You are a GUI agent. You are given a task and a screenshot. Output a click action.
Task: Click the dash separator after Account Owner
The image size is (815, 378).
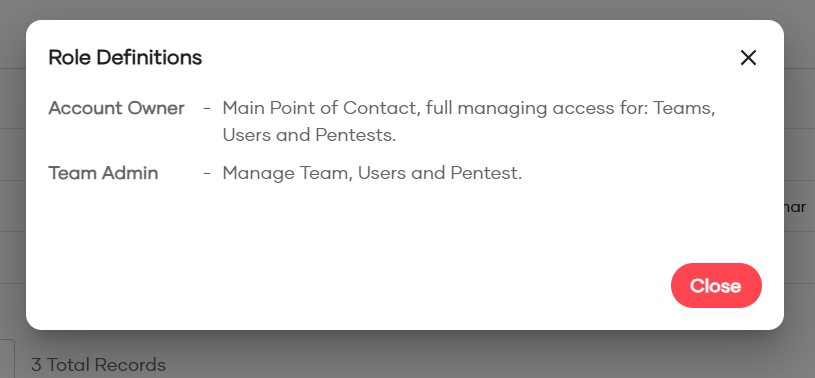pyautogui.click(x=207, y=109)
